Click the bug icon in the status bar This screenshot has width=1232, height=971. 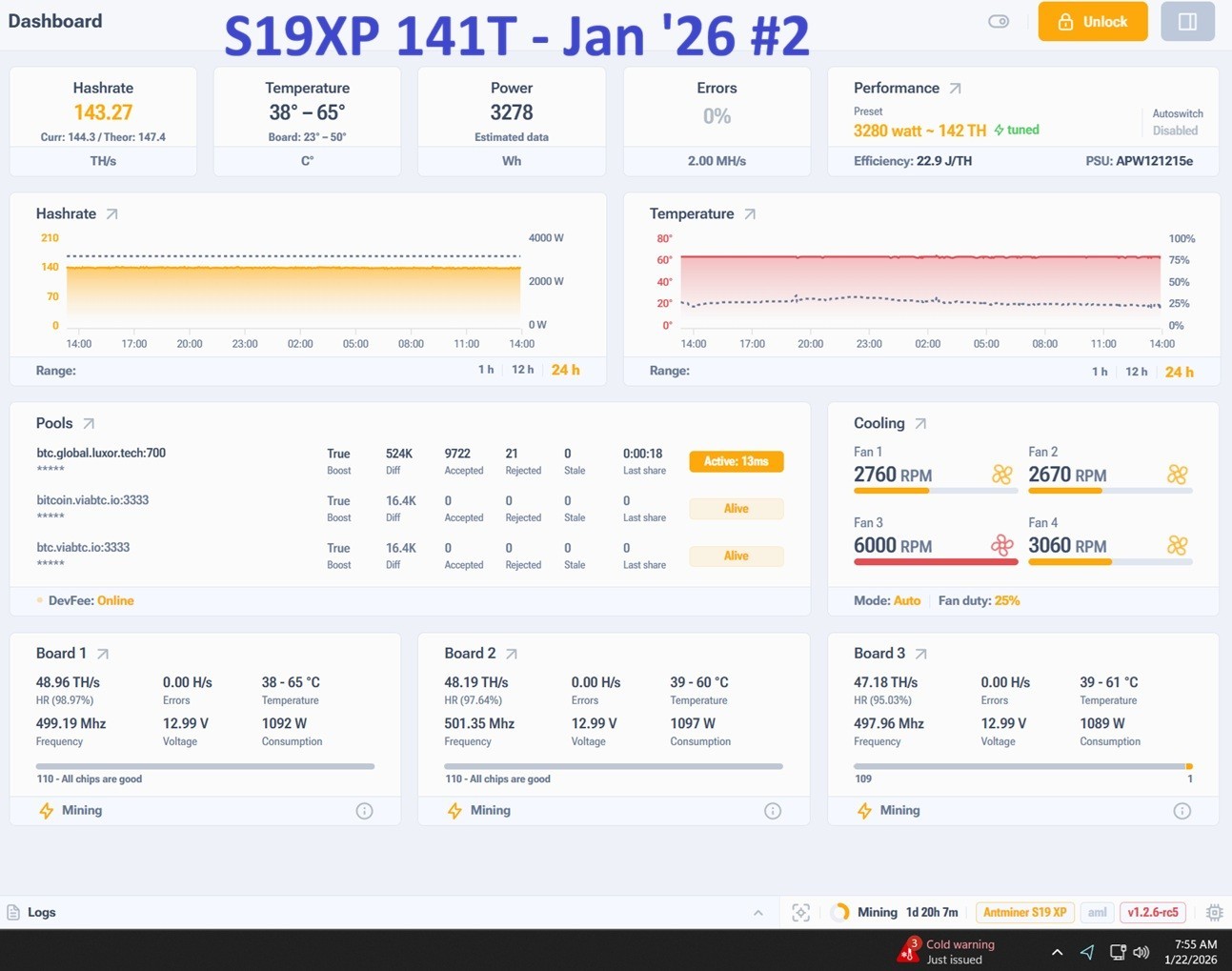1214,912
